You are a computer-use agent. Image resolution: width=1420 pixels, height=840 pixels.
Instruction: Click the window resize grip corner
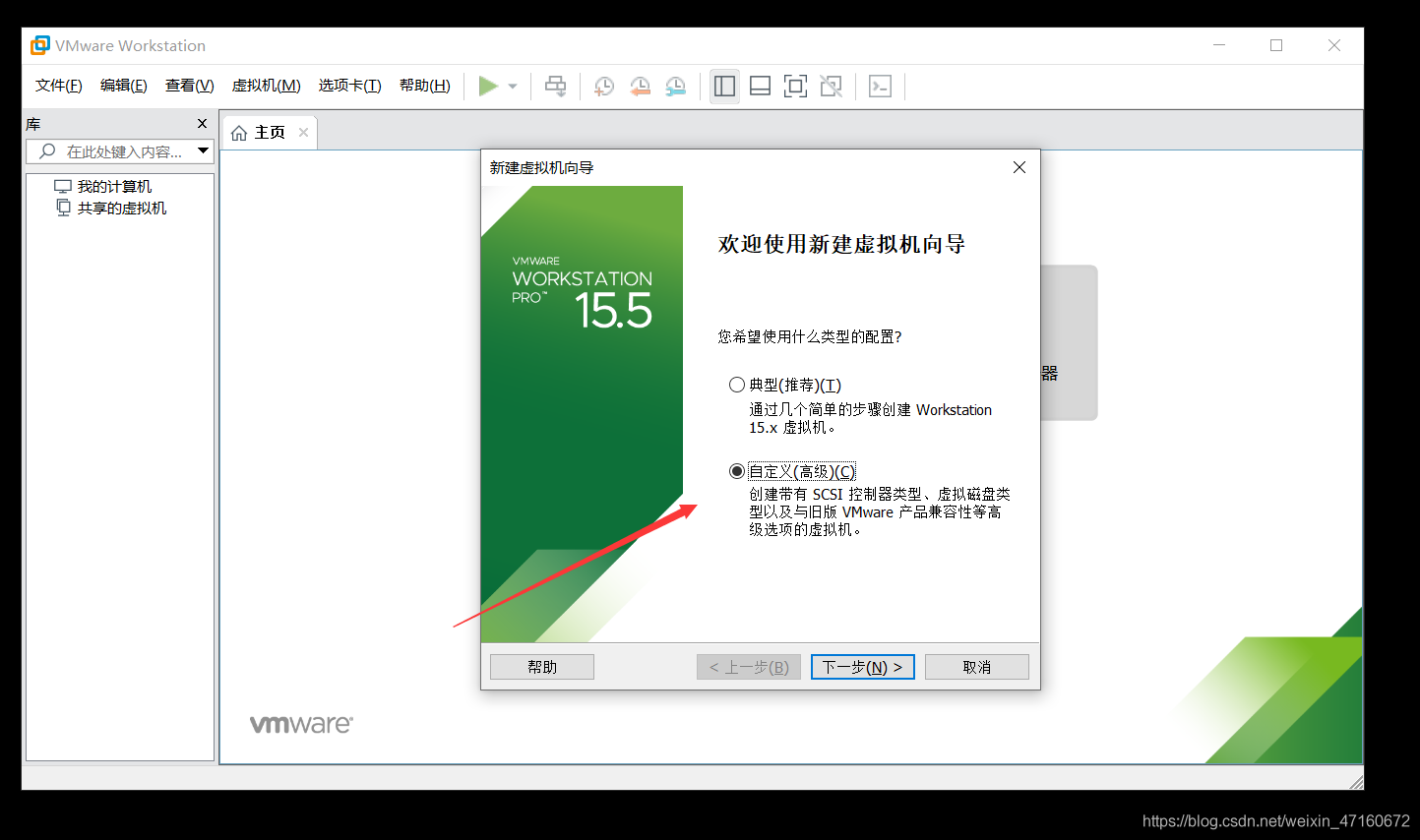[1356, 782]
